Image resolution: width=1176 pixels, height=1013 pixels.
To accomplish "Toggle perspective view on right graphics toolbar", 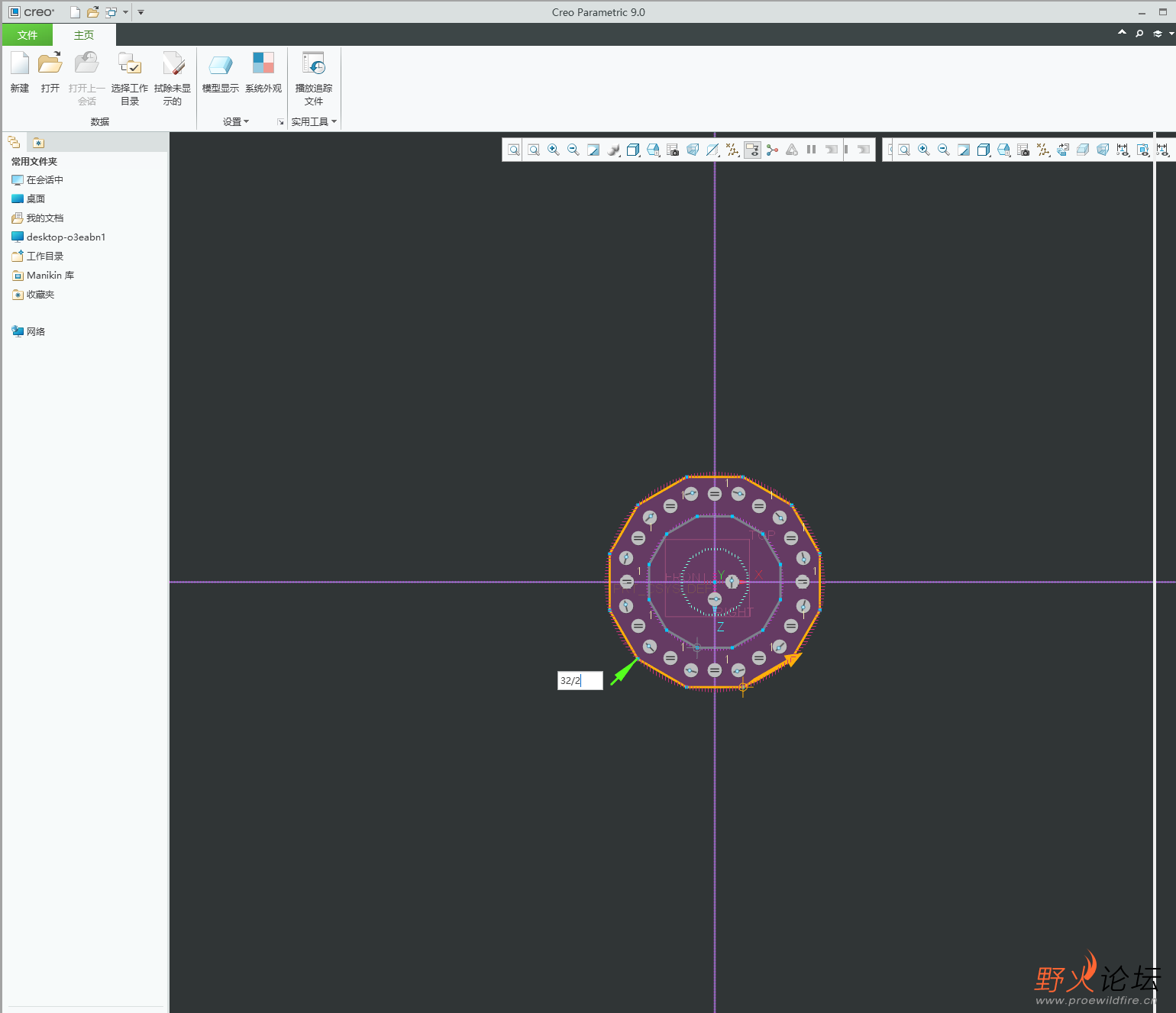I will click(1103, 150).
